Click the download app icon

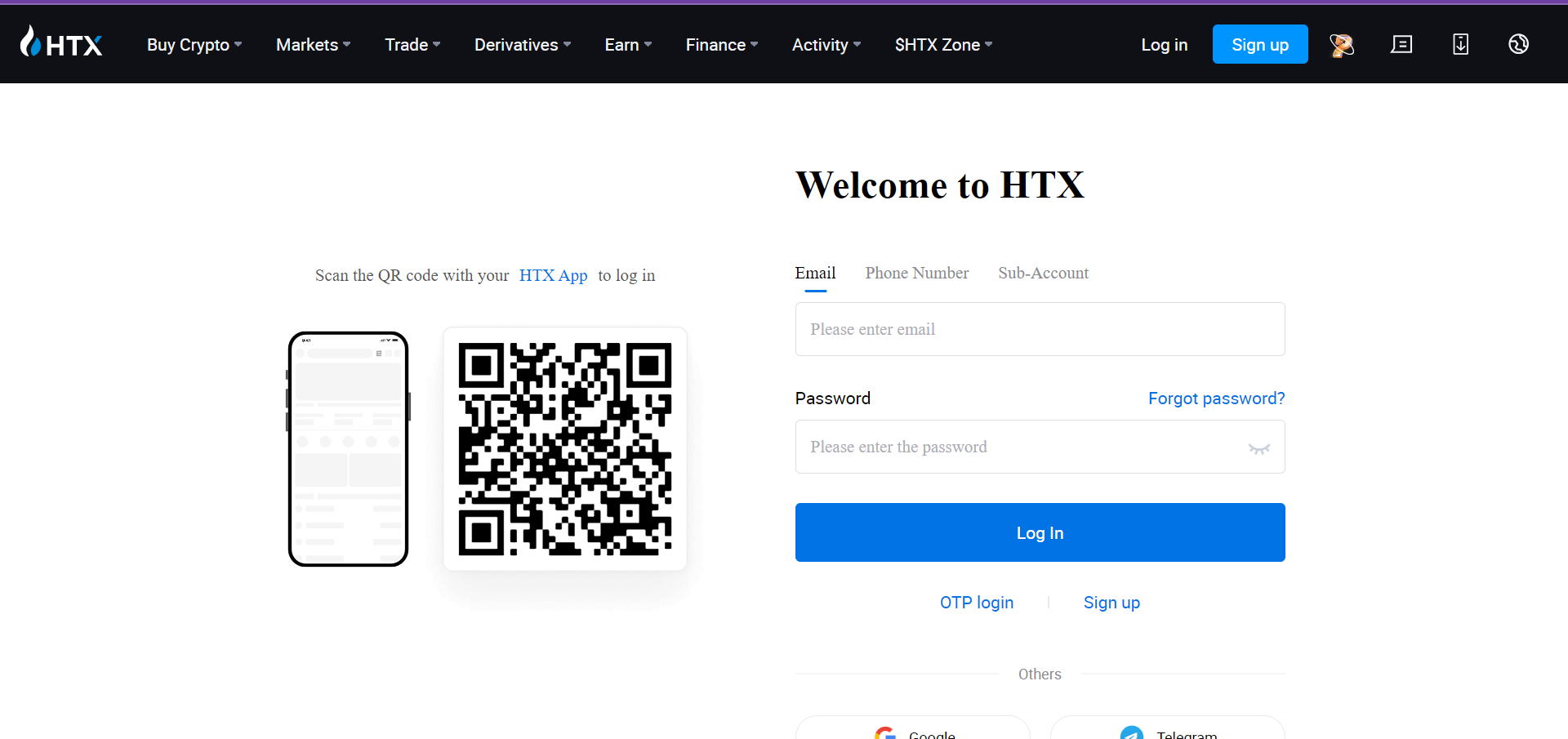(1460, 44)
